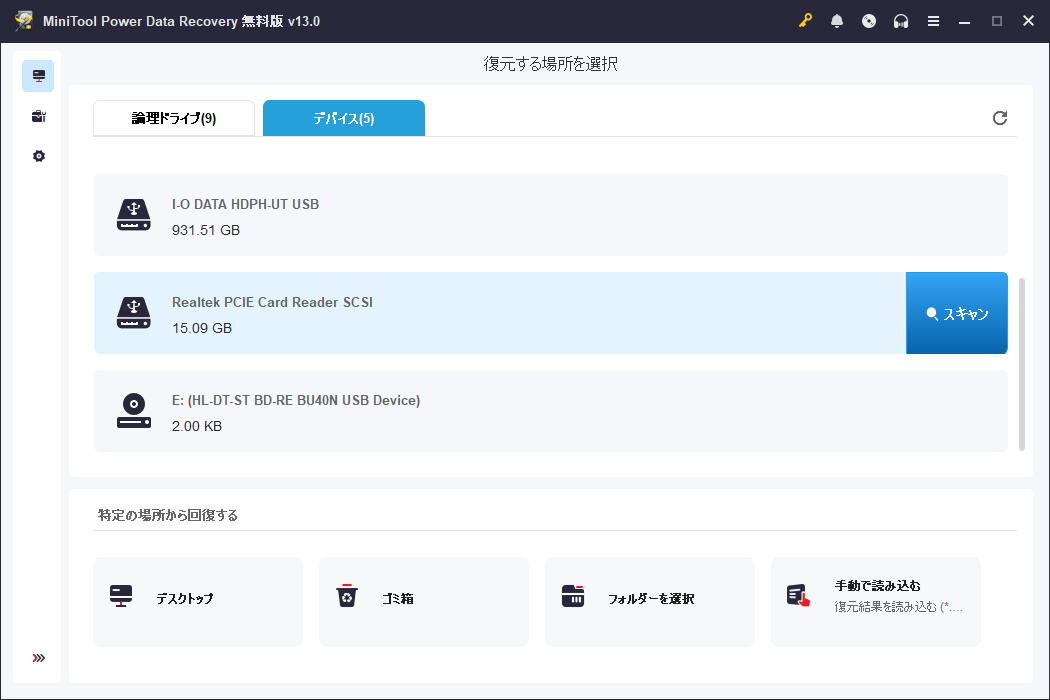Select the This PC sidebar icon
This screenshot has height=700, width=1050.
pyautogui.click(x=38, y=76)
